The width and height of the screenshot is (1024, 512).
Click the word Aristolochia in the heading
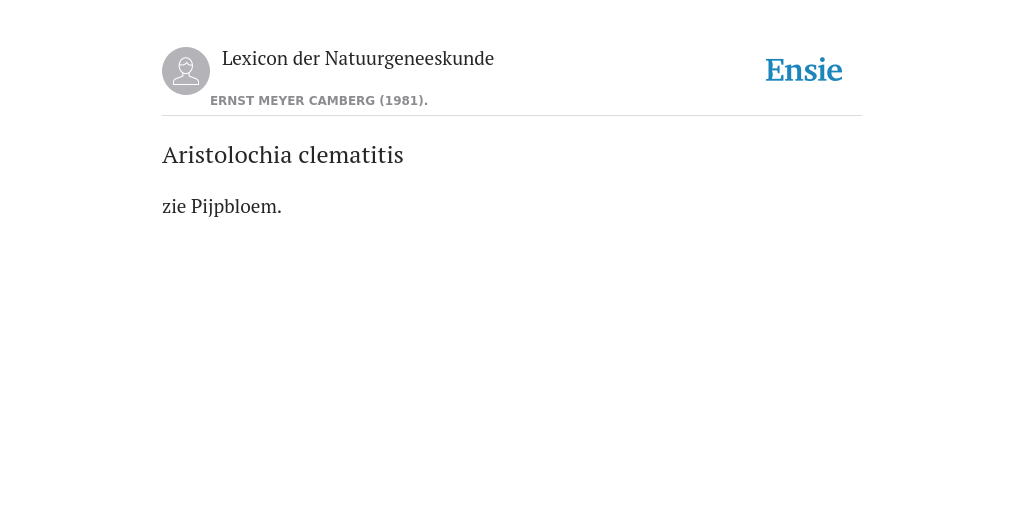(227, 155)
